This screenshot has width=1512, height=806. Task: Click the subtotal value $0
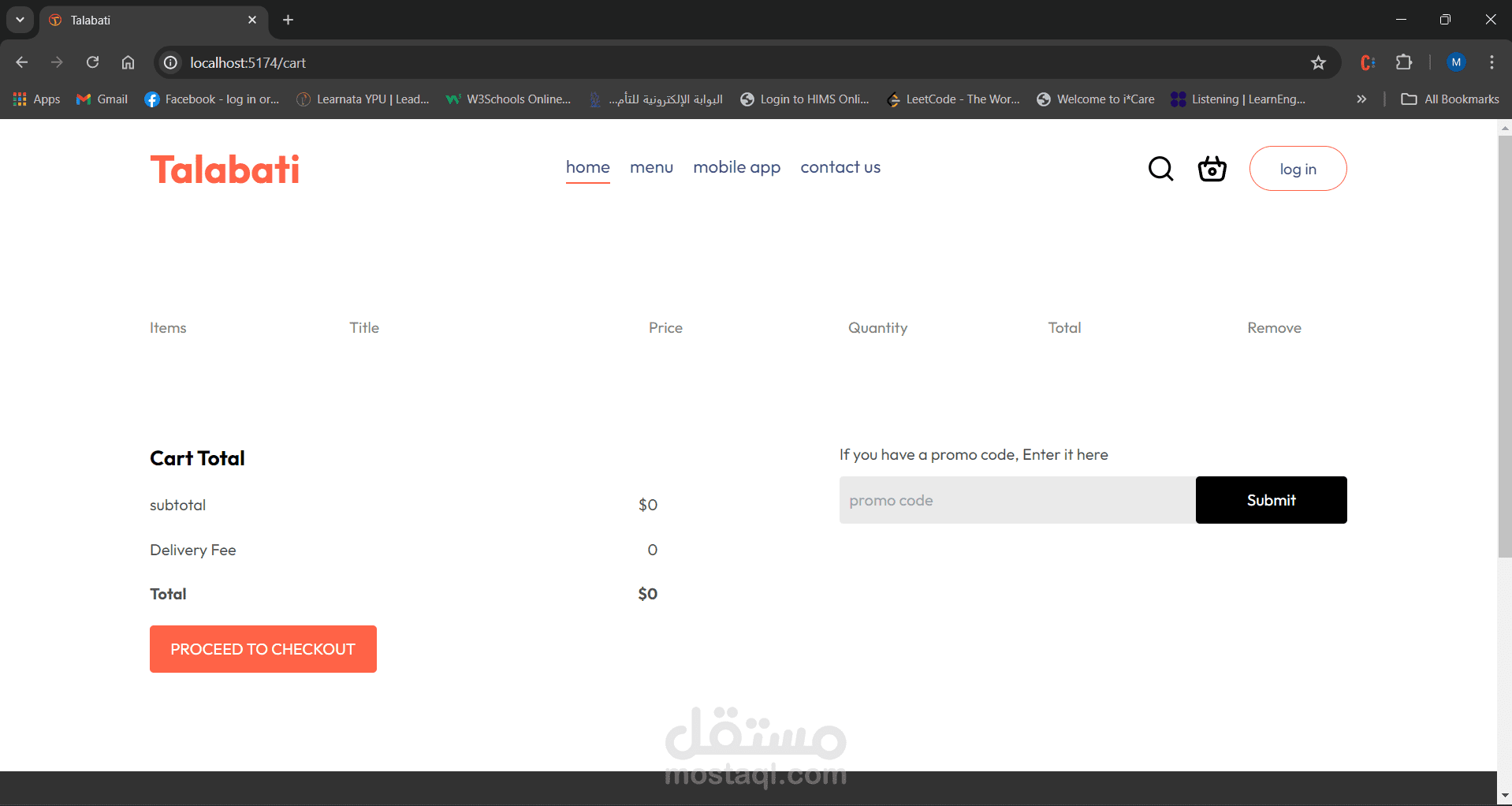click(648, 505)
